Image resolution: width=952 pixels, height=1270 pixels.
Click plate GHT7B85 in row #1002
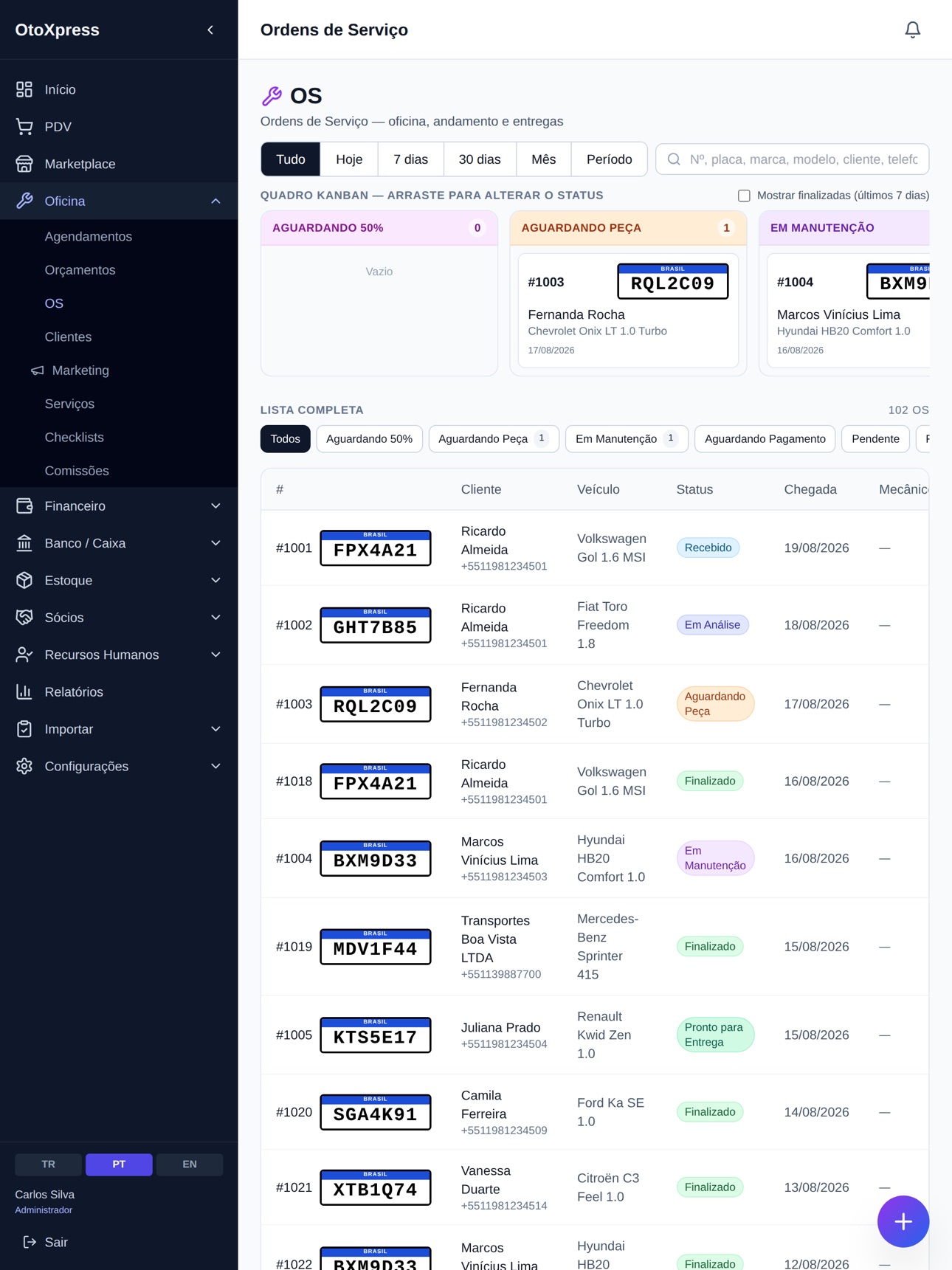pos(375,625)
